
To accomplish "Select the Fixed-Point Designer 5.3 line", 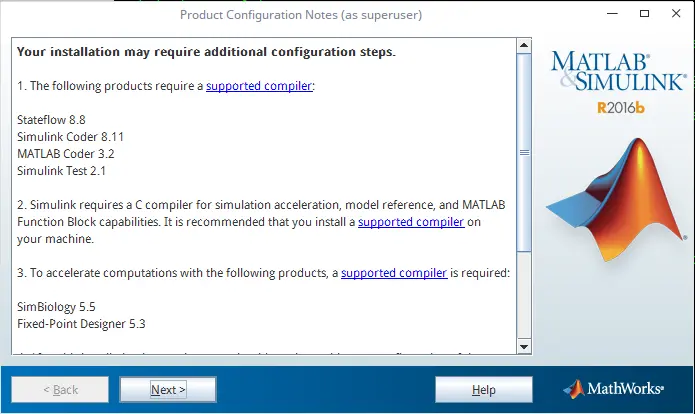I will (81, 324).
